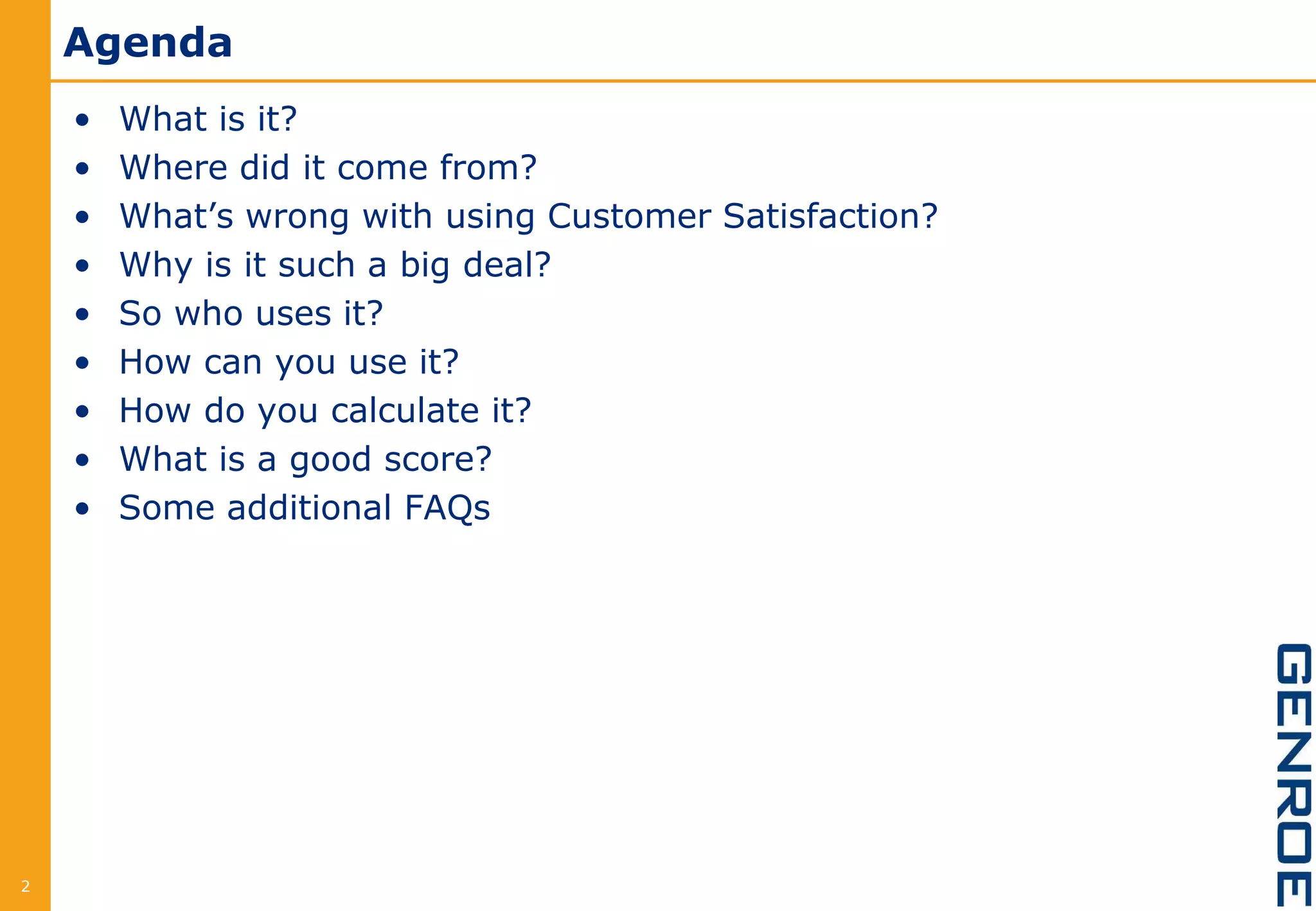Click the bullet dot before 'How can you use it?'

coord(82,364)
